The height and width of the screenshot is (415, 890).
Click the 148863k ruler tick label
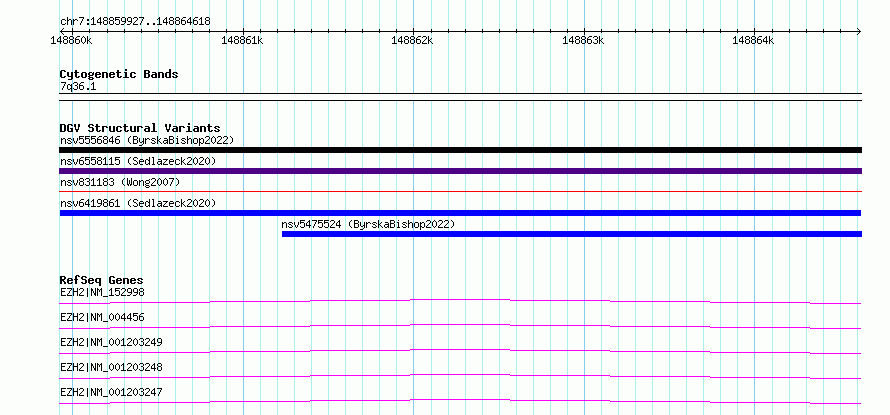(x=583, y=40)
